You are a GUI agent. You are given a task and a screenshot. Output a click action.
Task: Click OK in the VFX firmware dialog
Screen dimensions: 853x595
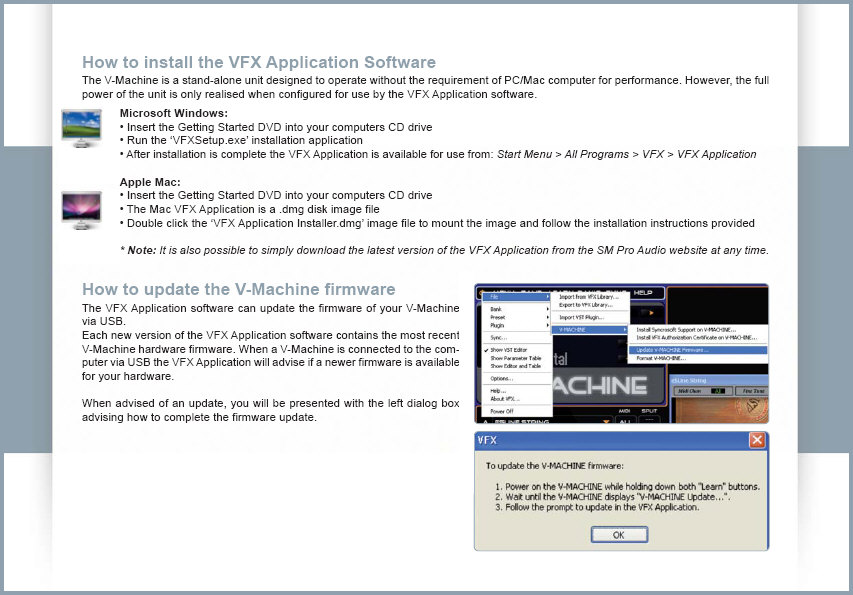(x=619, y=535)
